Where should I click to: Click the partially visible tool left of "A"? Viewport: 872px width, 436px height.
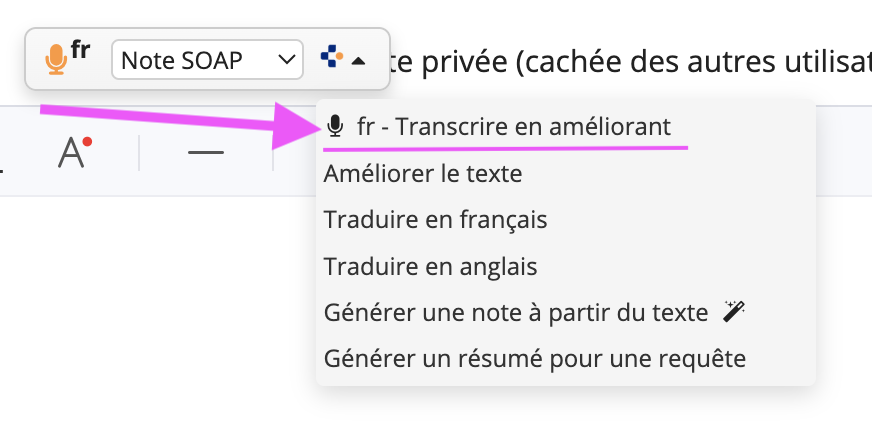click(3, 153)
